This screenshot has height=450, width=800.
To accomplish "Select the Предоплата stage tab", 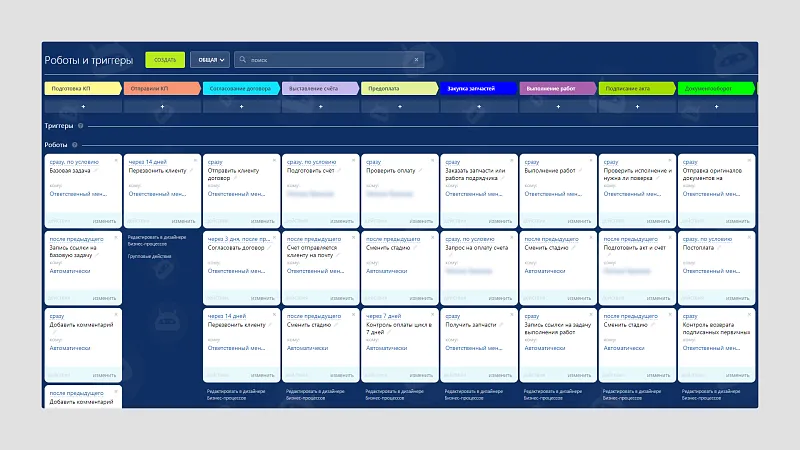I will 399,88.
